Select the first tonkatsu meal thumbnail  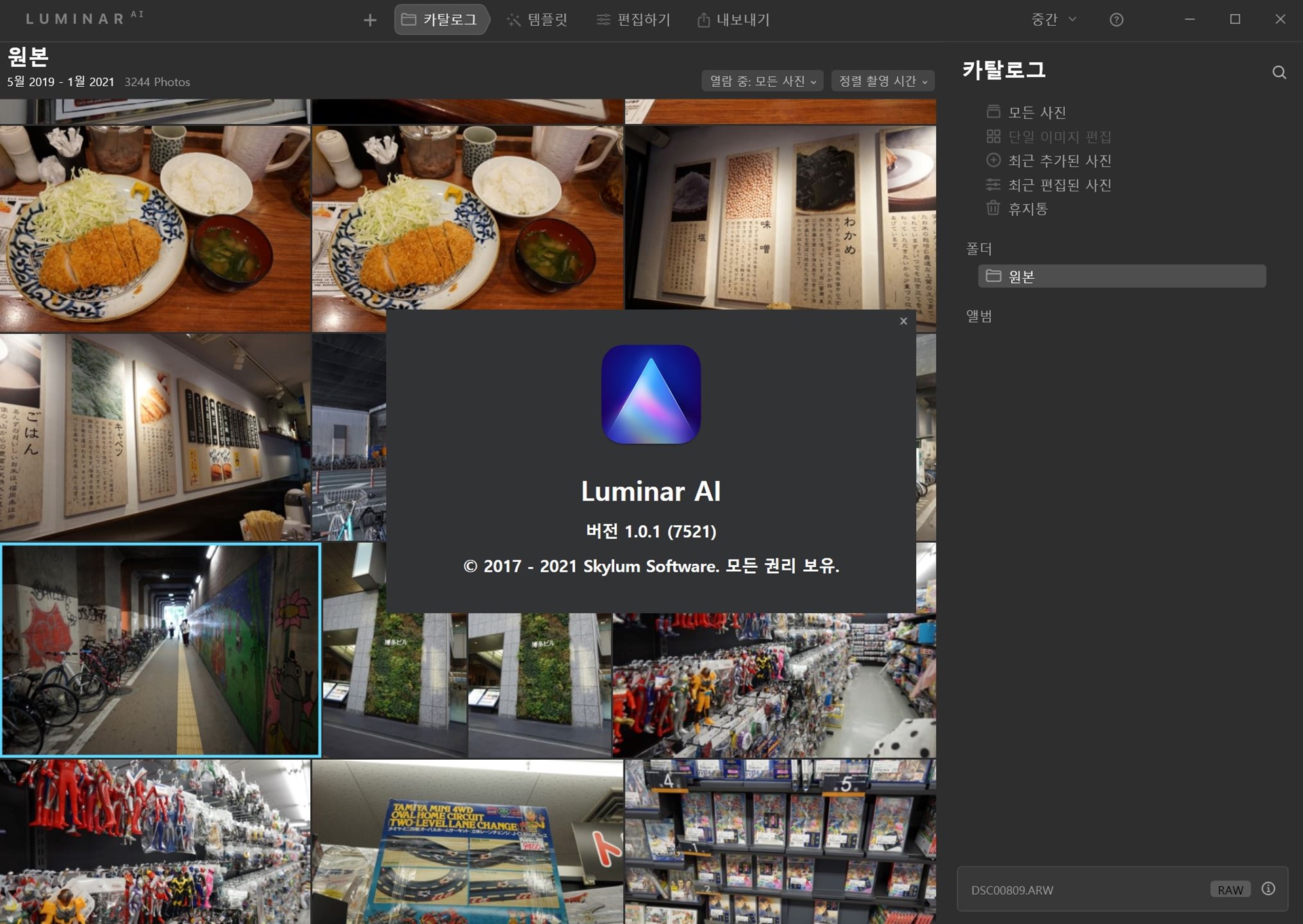(x=155, y=229)
